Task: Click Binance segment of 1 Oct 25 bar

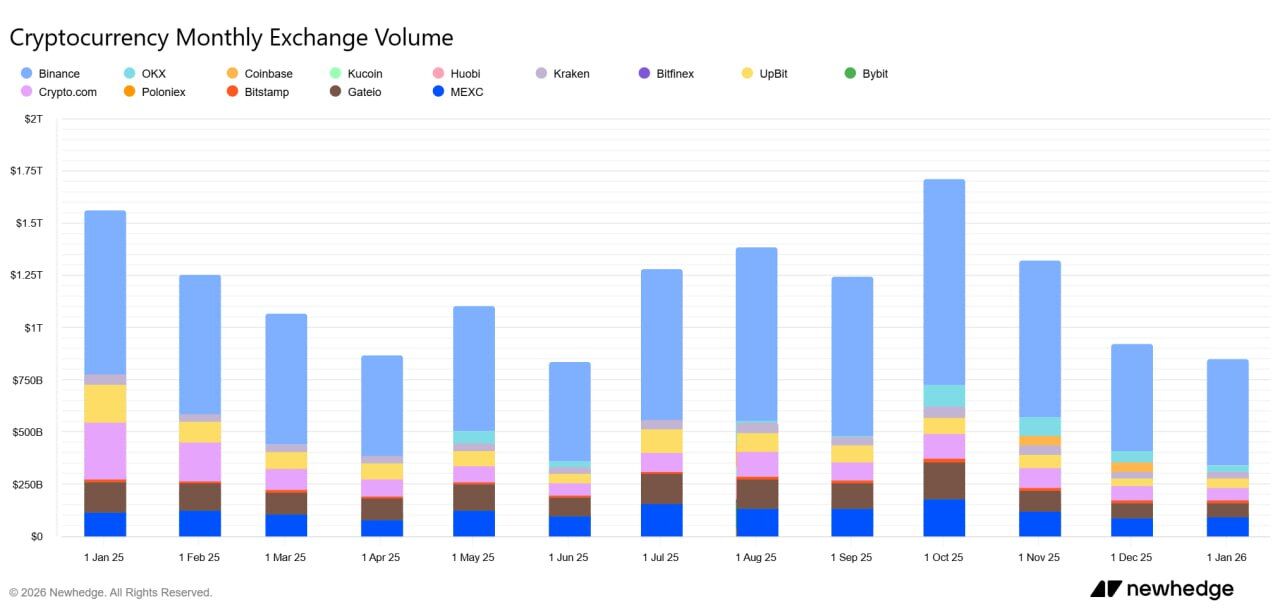Action: click(944, 282)
